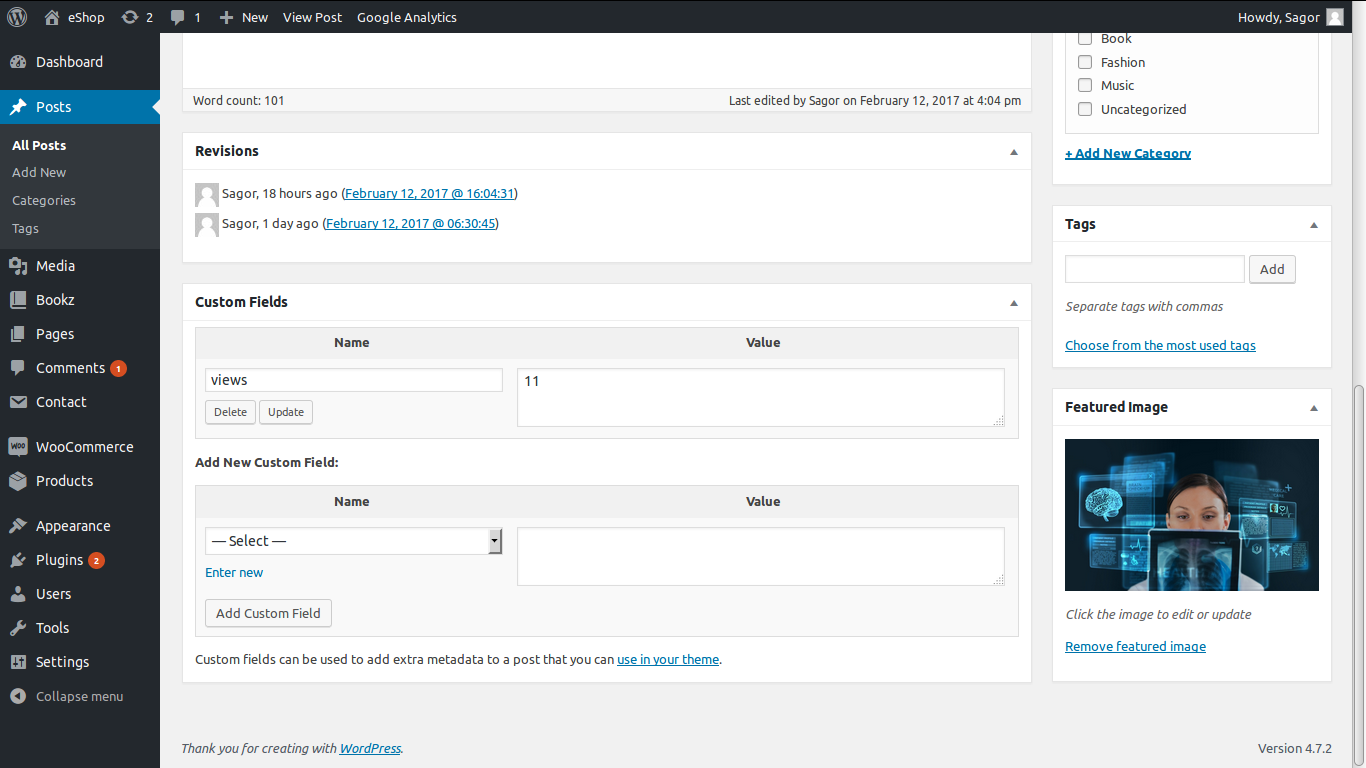Click Google Analytics in the admin bar
1366x768 pixels.
coord(406,17)
